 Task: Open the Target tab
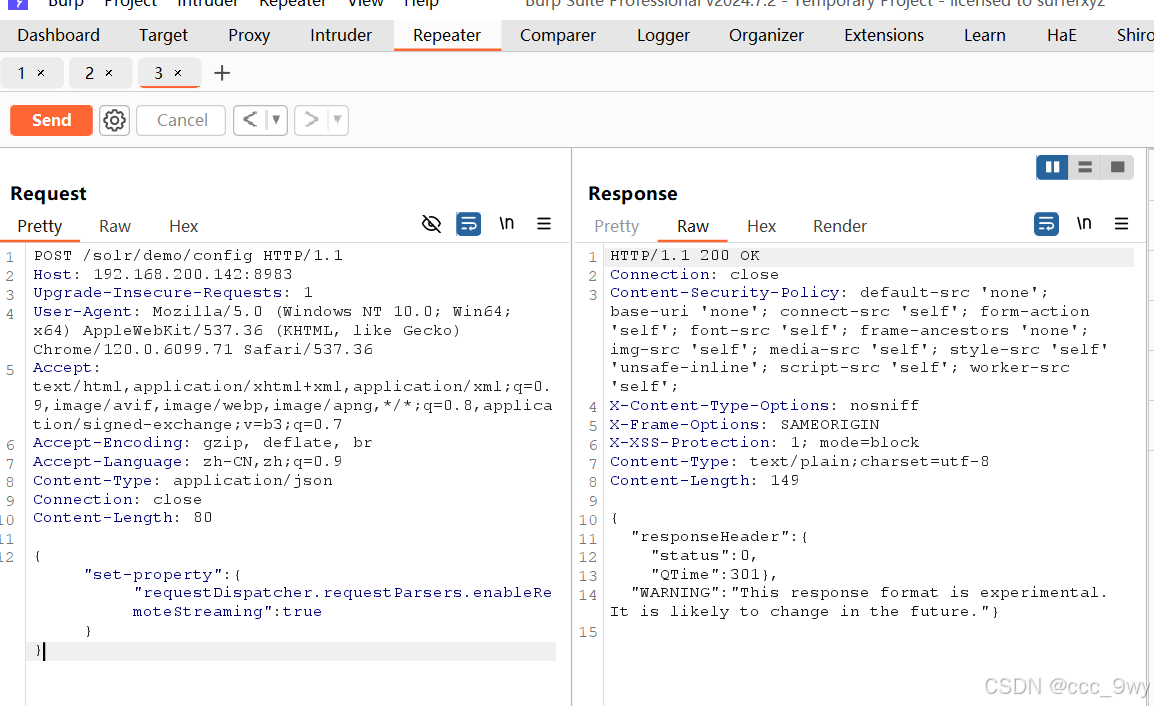(x=163, y=35)
